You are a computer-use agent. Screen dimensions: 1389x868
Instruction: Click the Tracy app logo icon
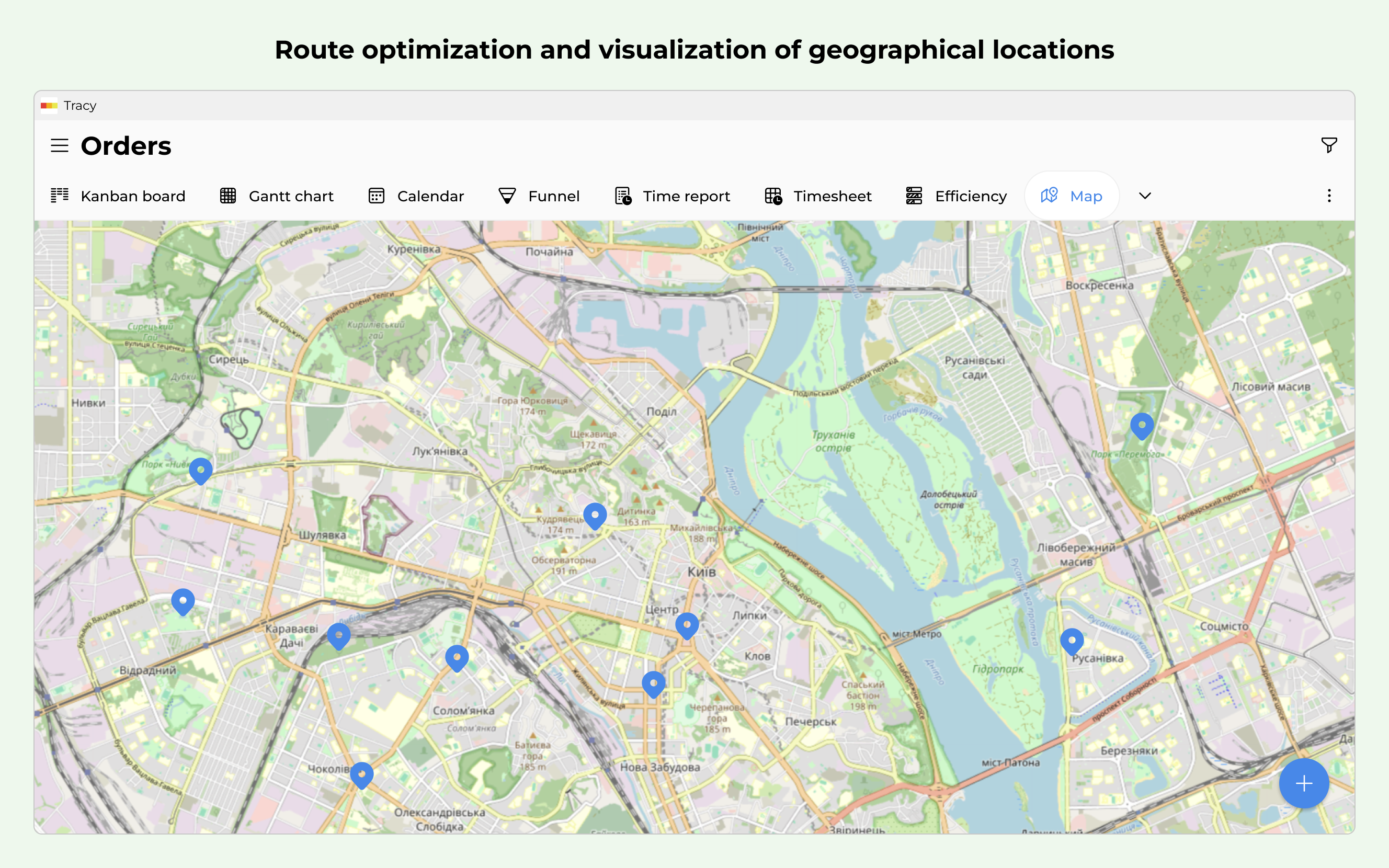click(49, 106)
